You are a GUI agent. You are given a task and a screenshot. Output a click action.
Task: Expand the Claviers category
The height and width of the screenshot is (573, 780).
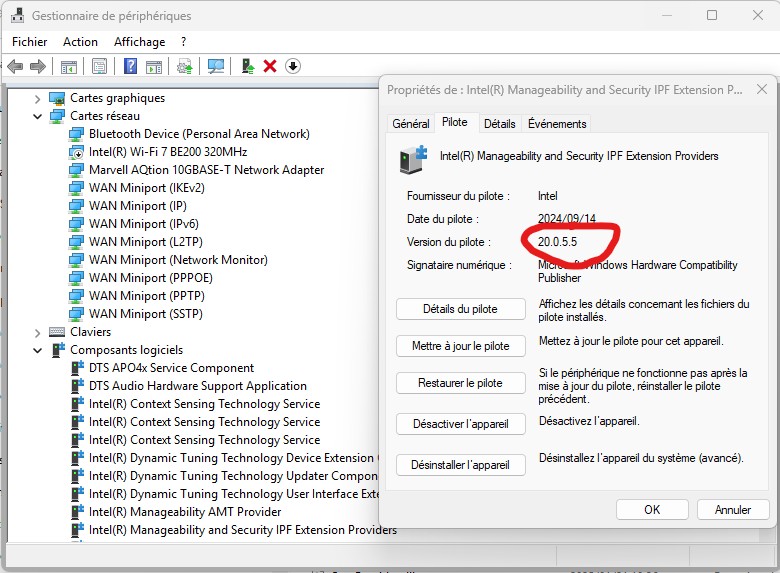point(37,332)
